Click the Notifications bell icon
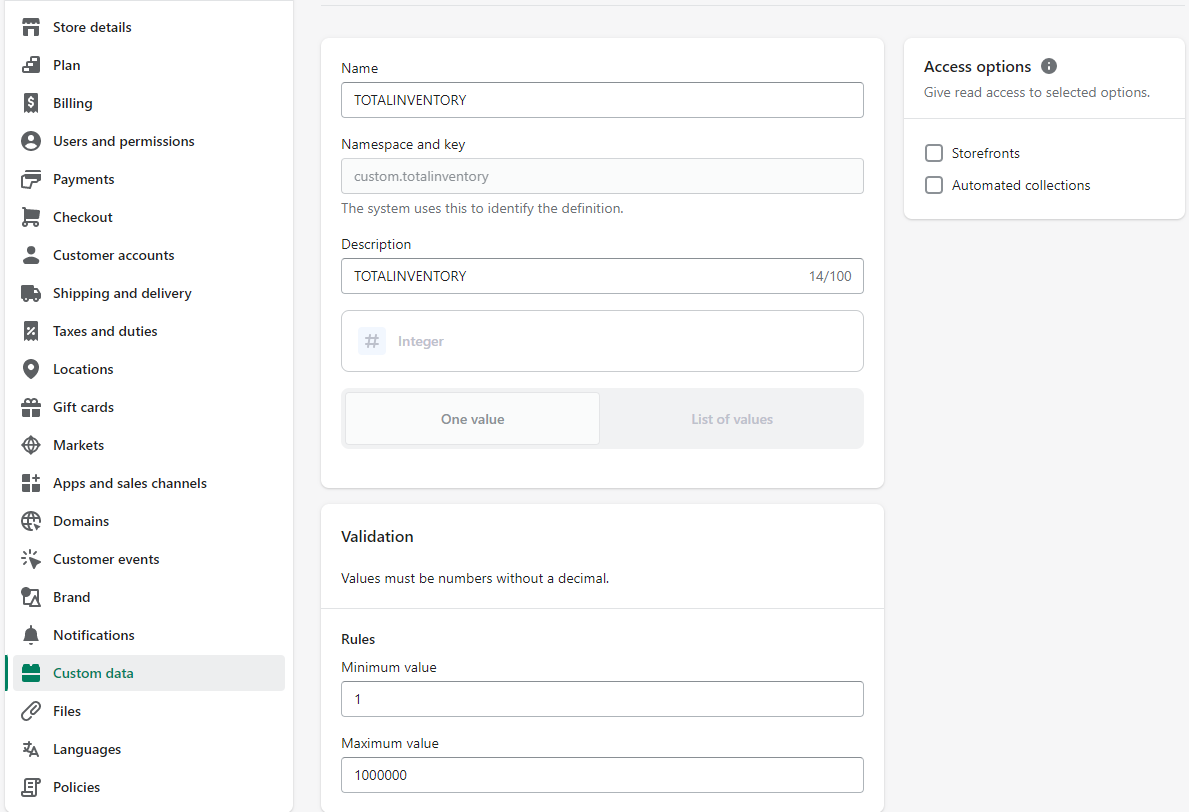1189x812 pixels. click(31, 635)
